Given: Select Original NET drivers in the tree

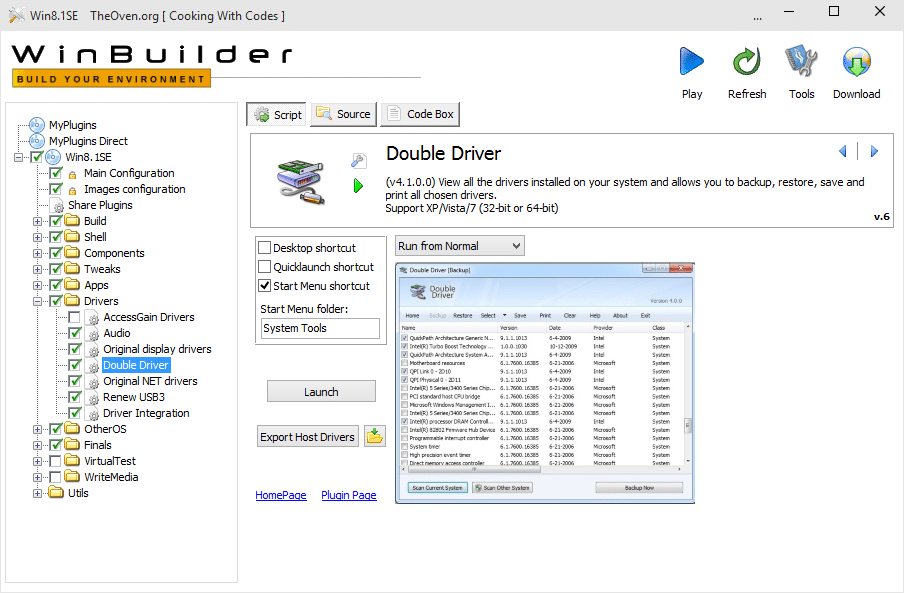Looking at the screenshot, I should pyautogui.click(x=150, y=381).
